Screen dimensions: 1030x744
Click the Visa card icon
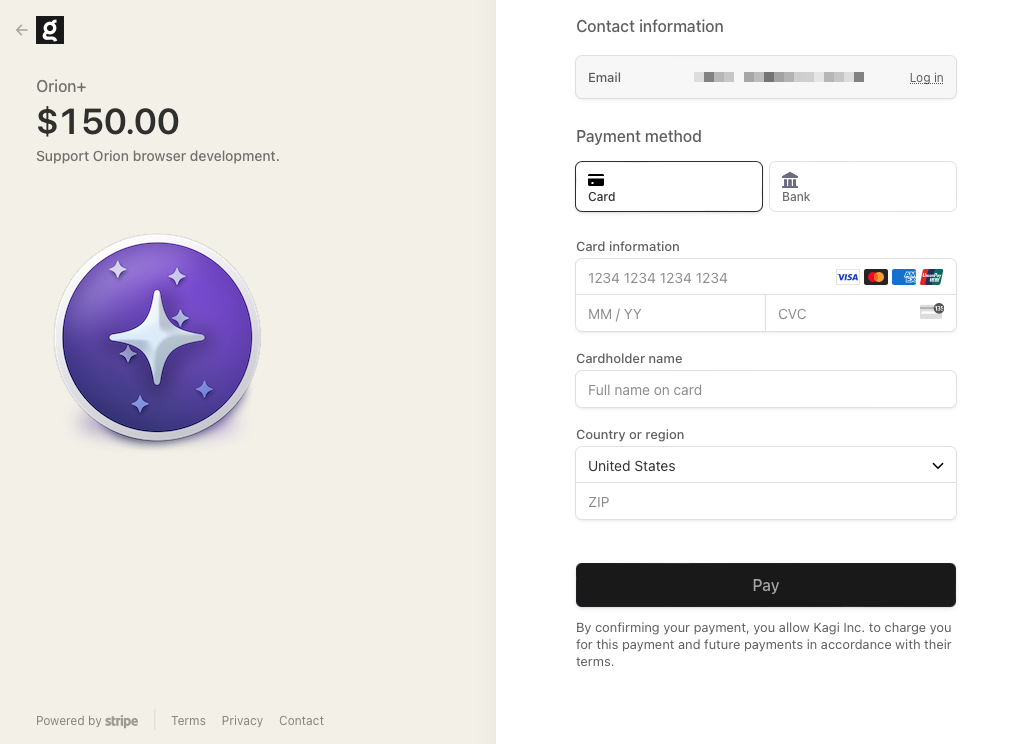(x=847, y=277)
